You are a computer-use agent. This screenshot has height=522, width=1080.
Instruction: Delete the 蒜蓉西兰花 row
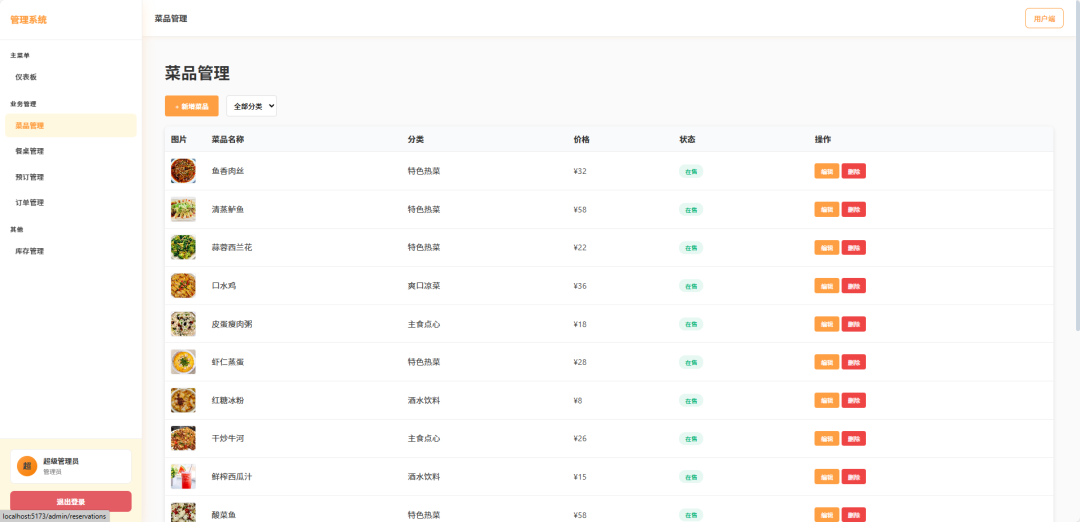click(x=853, y=247)
